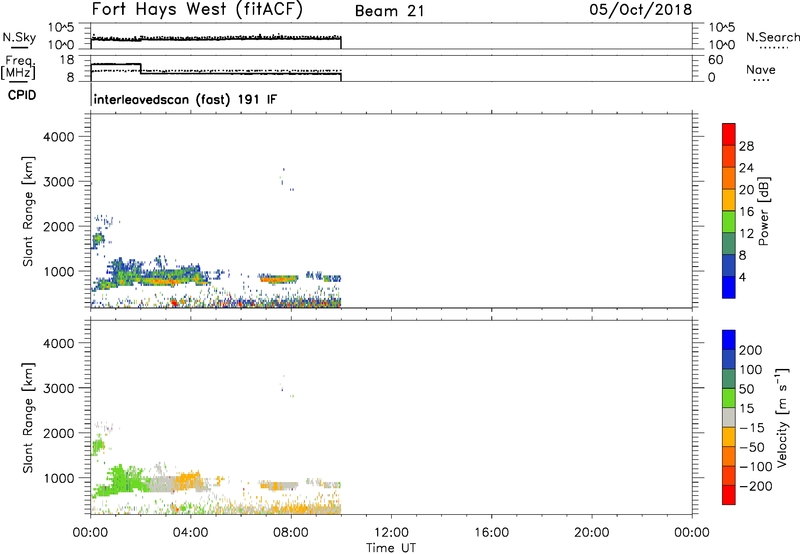Click the Velocity colorbar tick label "-15"
Viewport: 800px width, 554px height.
(x=752, y=427)
